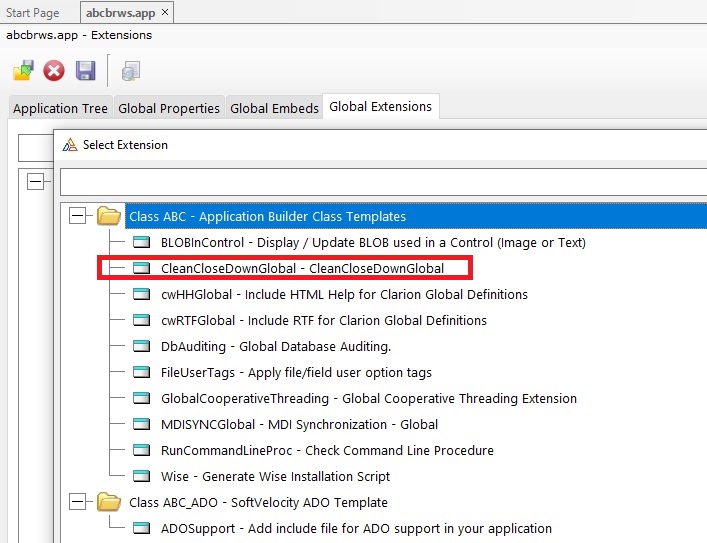Switch to the Application Tree tab
This screenshot has width=707, height=543.
60,108
